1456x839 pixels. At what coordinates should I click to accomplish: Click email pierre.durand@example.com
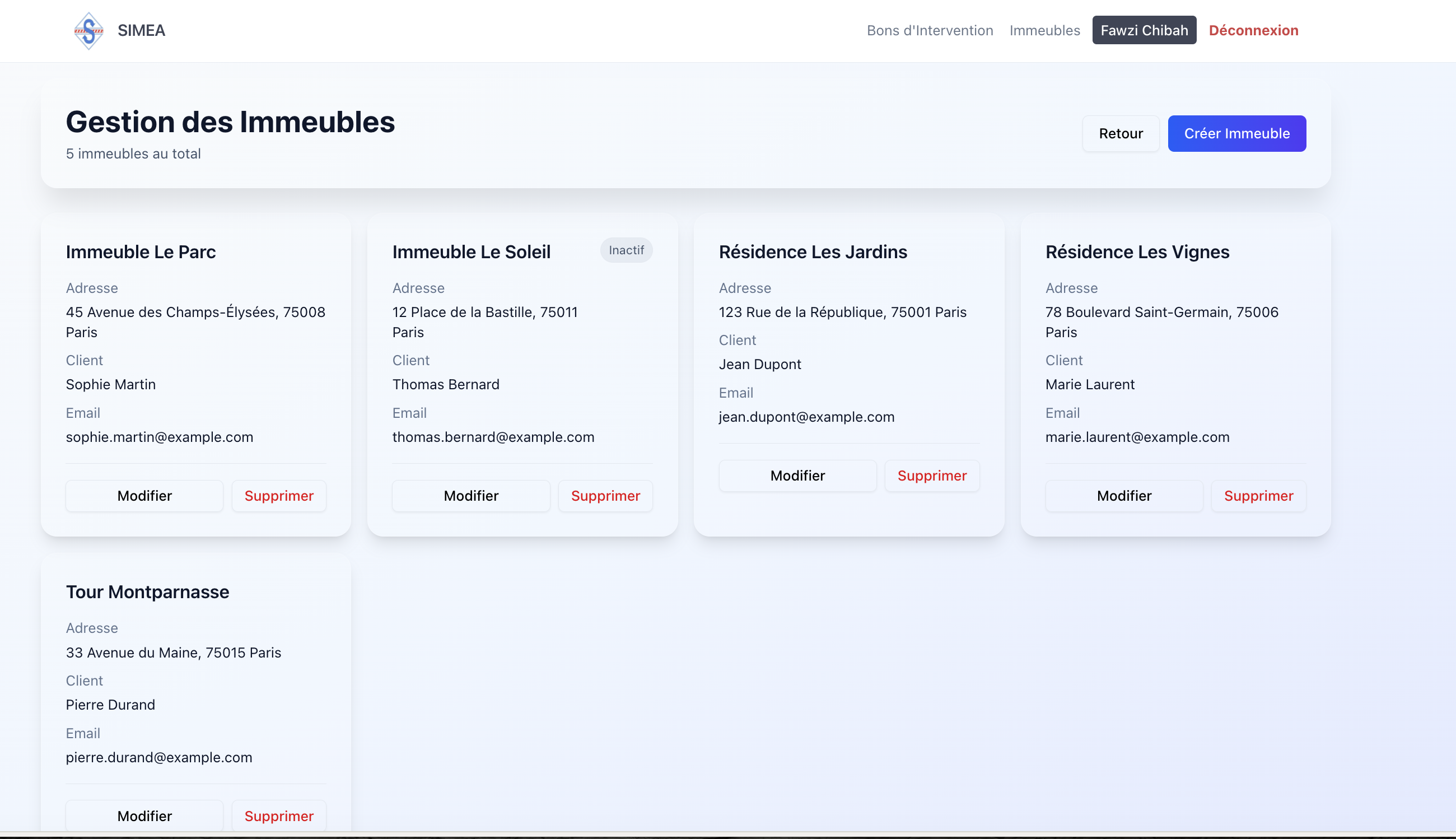(x=159, y=757)
